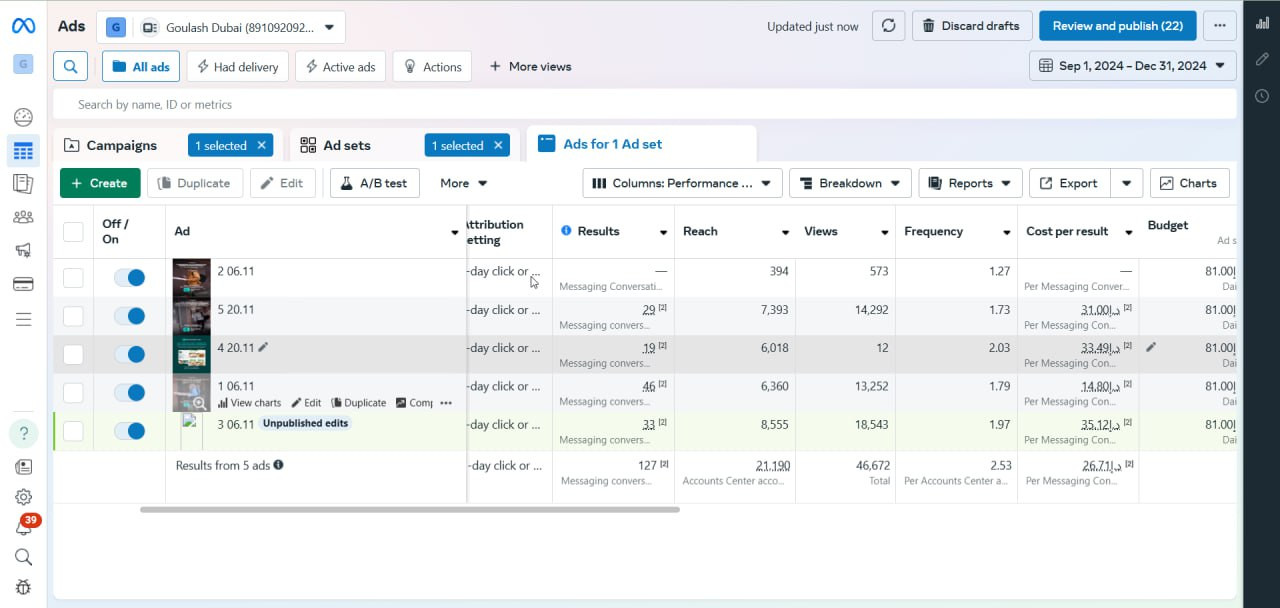Open the three-dot more options button
Screen dimensions: 1280x608
(x=1219, y=26)
